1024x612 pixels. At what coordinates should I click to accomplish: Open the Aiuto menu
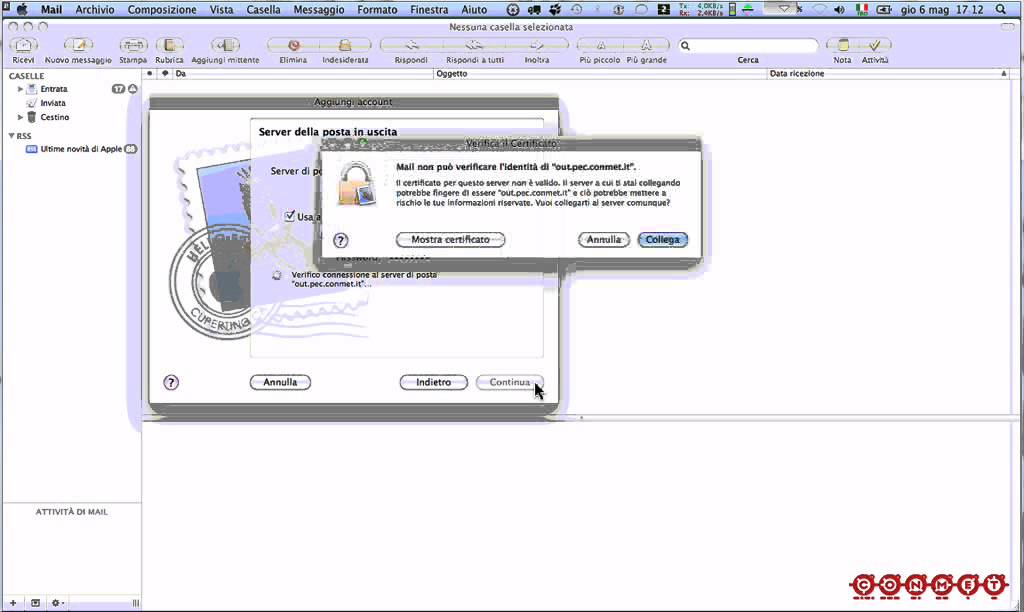474,10
